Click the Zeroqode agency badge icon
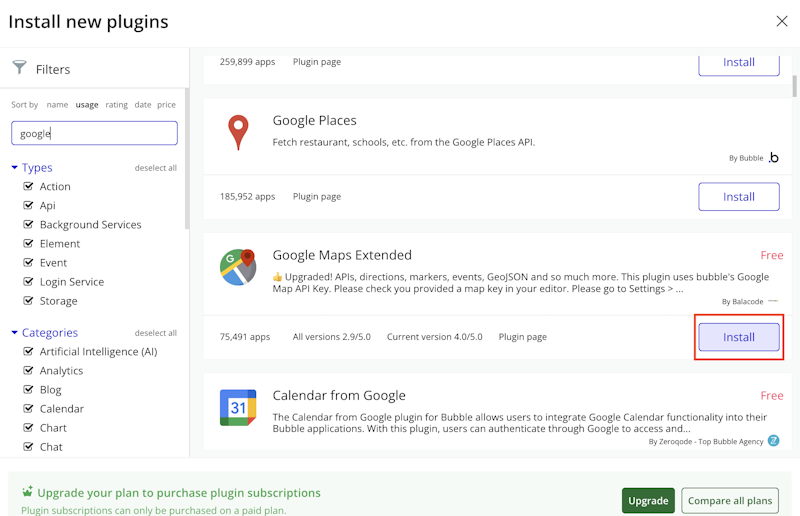Screen dimensions: 800x516 [774, 440]
